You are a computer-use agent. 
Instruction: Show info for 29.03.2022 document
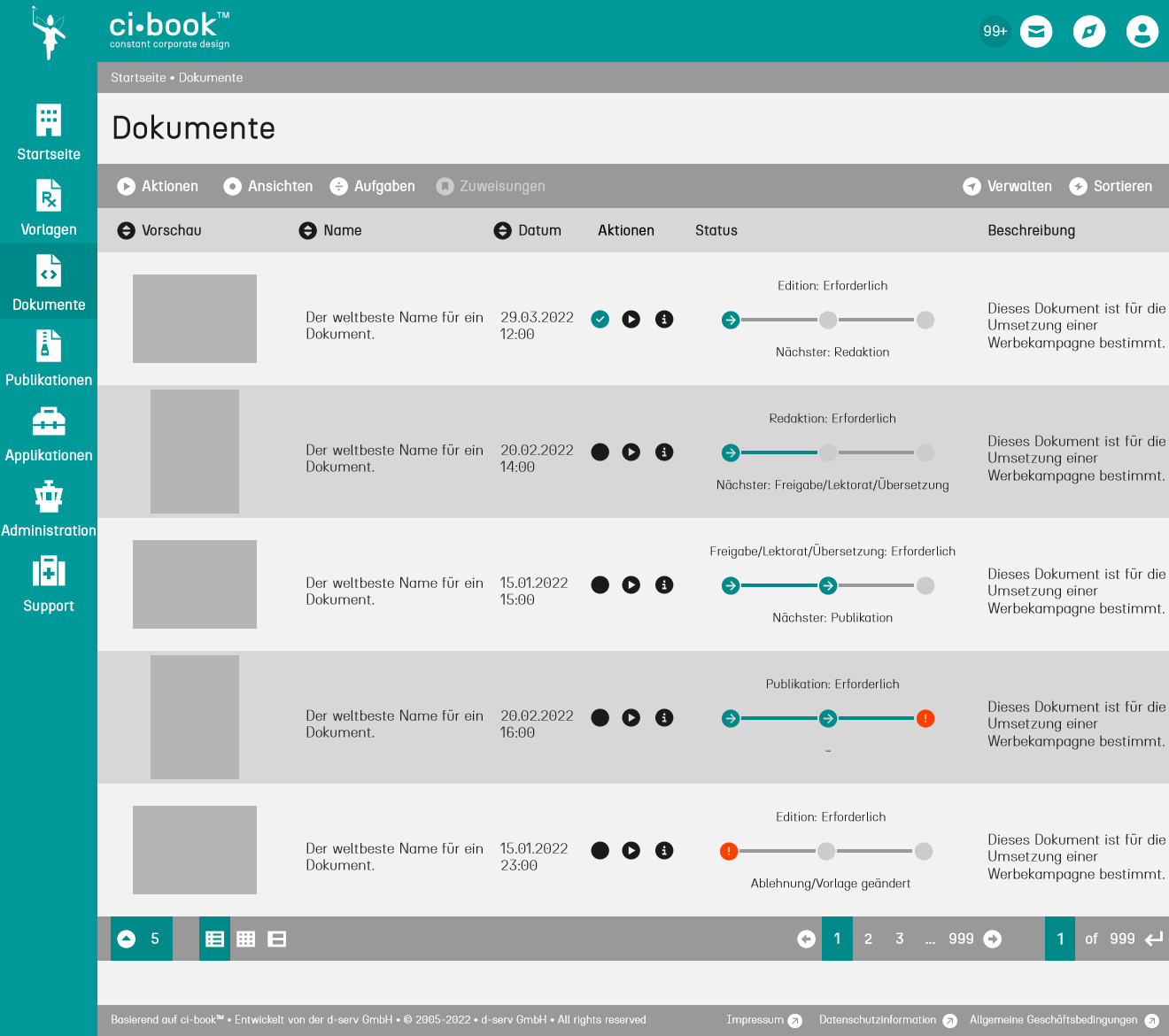click(664, 319)
